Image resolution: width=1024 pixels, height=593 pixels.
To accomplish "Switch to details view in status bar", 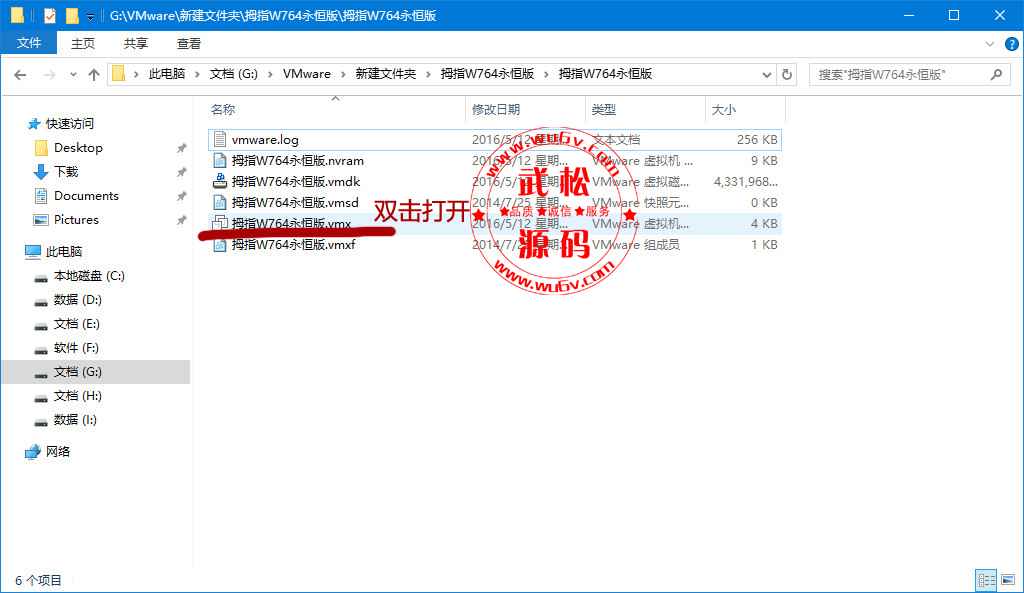I will point(986,580).
